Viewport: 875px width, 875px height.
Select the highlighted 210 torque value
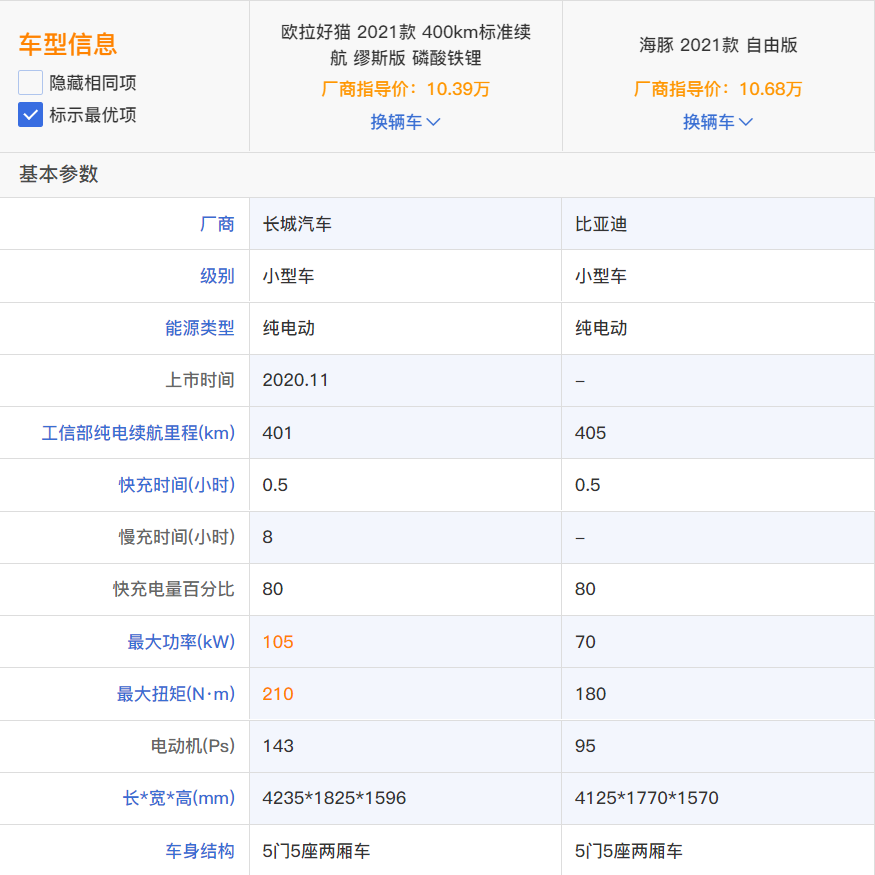click(x=278, y=694)
